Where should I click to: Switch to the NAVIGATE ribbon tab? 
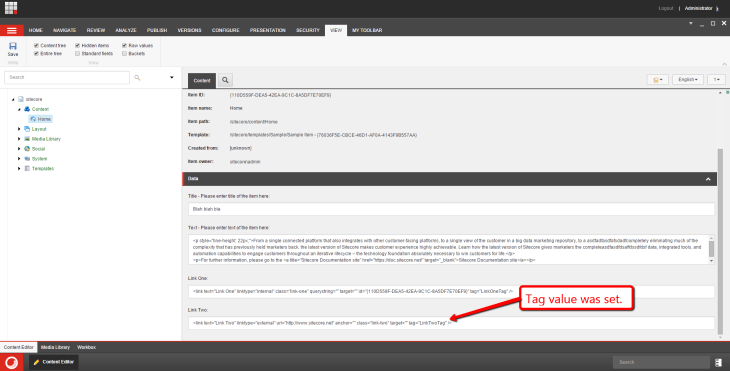click(65, 30)
